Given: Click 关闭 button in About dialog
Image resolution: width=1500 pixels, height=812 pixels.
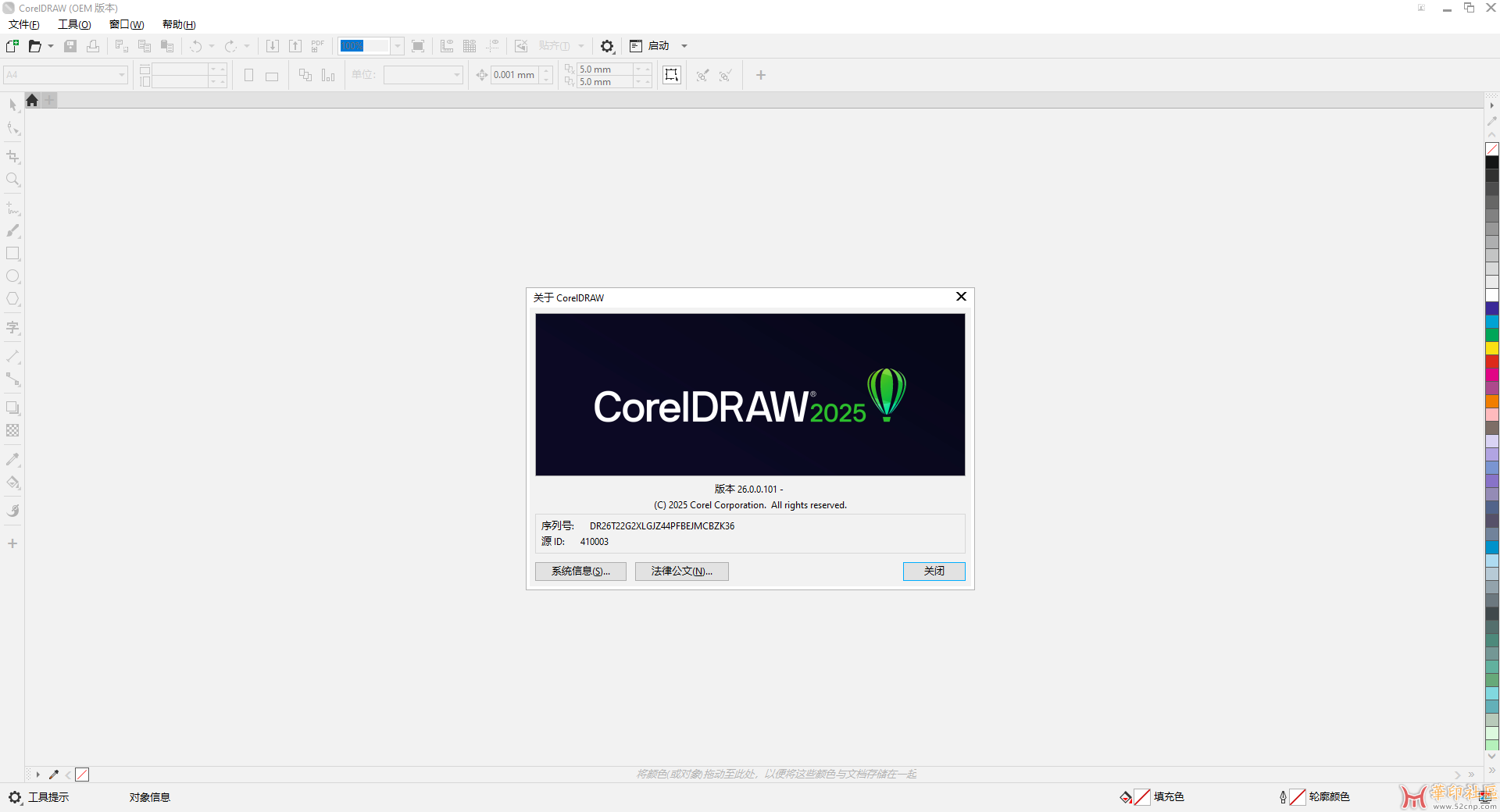Looking at the screenshot, I should point(934,572).
